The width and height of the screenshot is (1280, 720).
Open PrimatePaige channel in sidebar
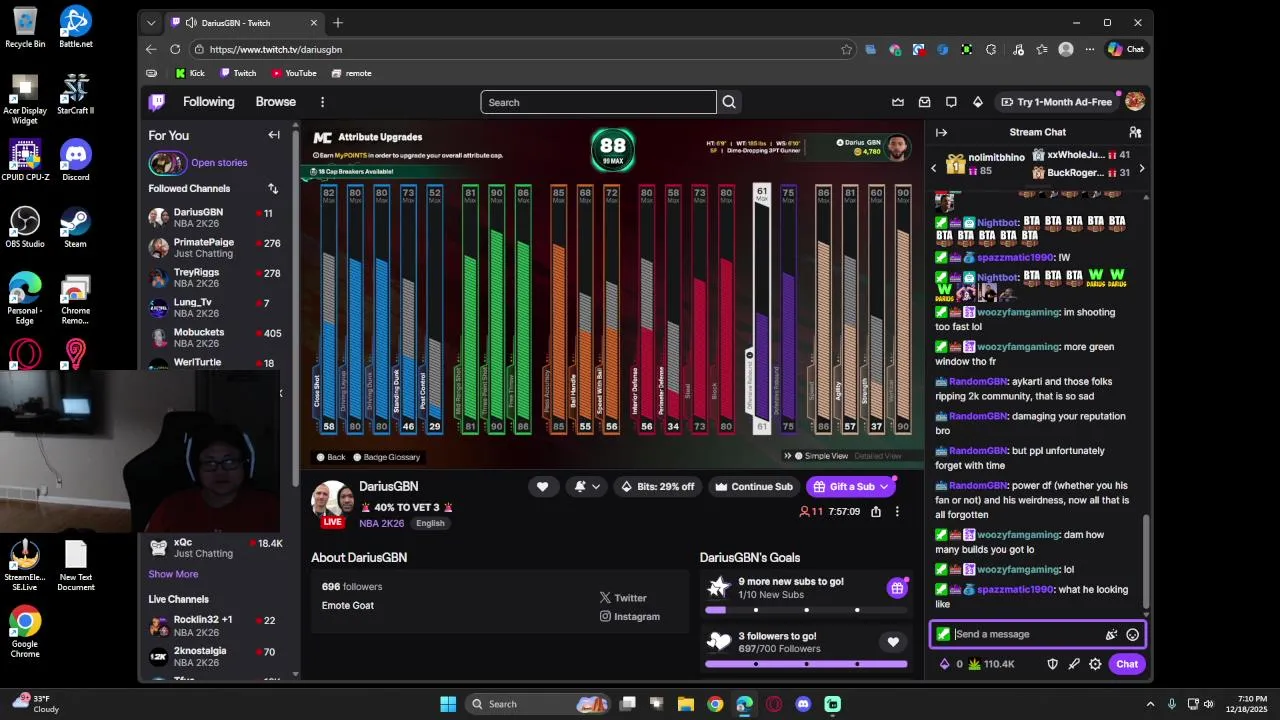[x=215, y=247]
